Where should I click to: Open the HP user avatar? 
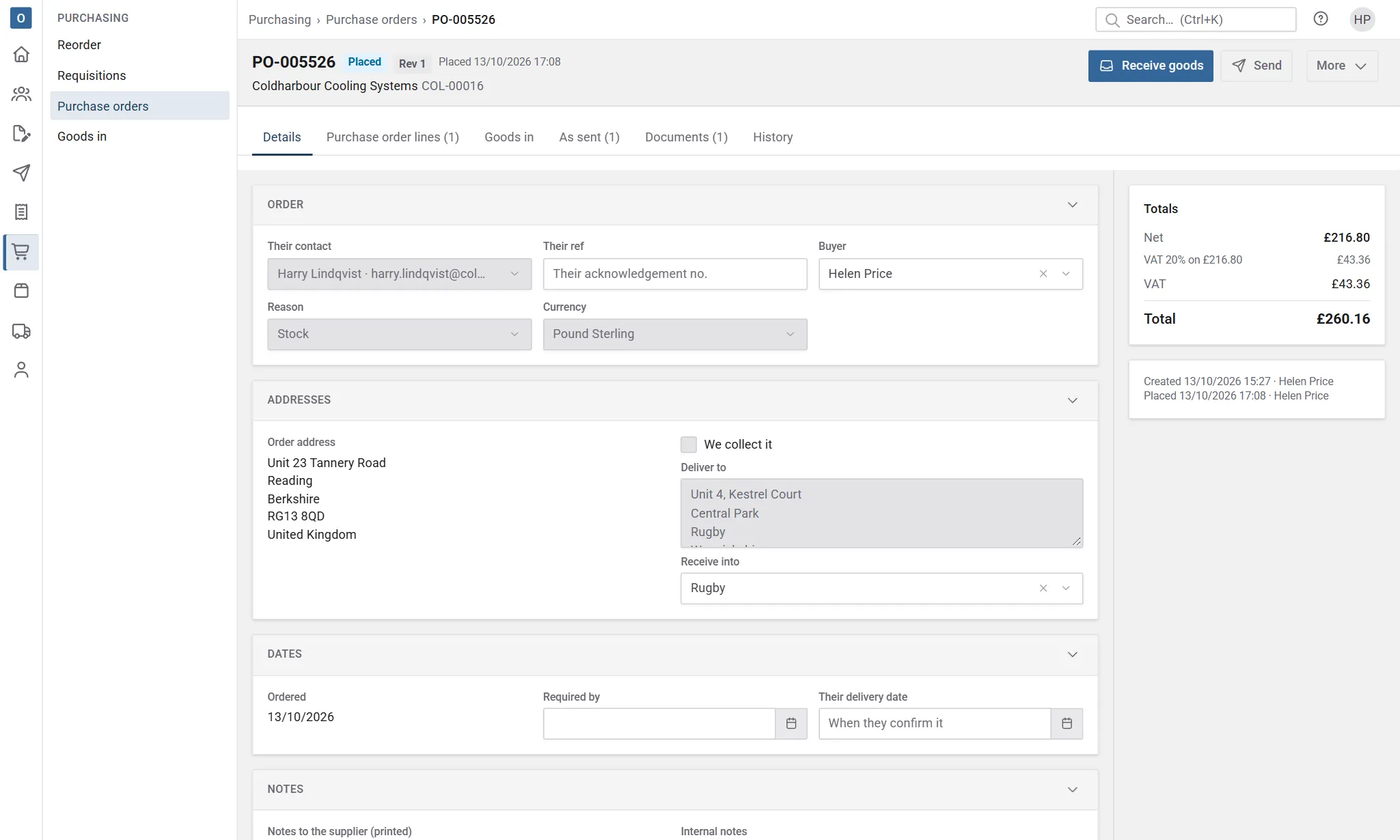pyautogui.click(x=1362, y=19)
